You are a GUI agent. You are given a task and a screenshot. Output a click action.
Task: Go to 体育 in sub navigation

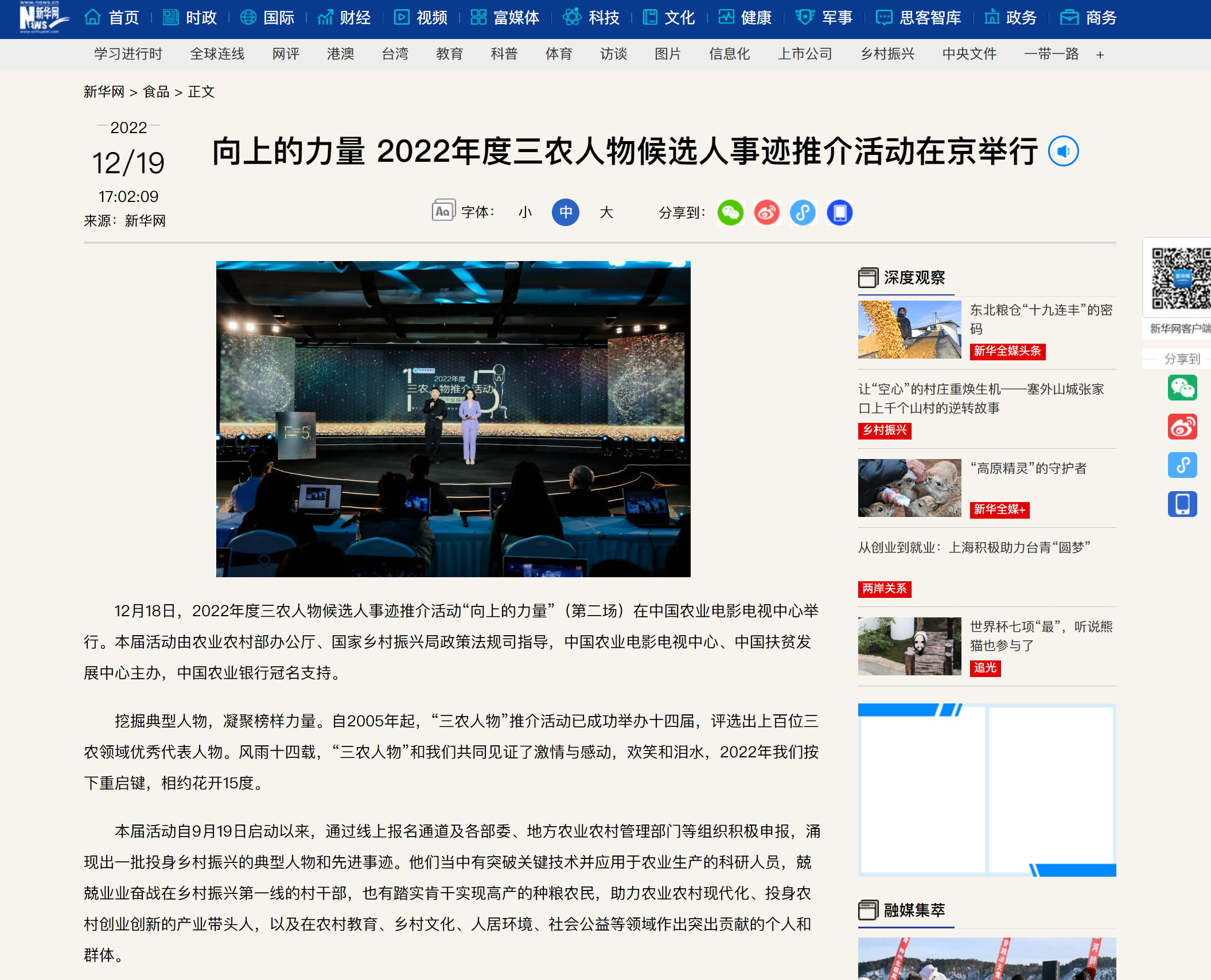coord(559,54)
